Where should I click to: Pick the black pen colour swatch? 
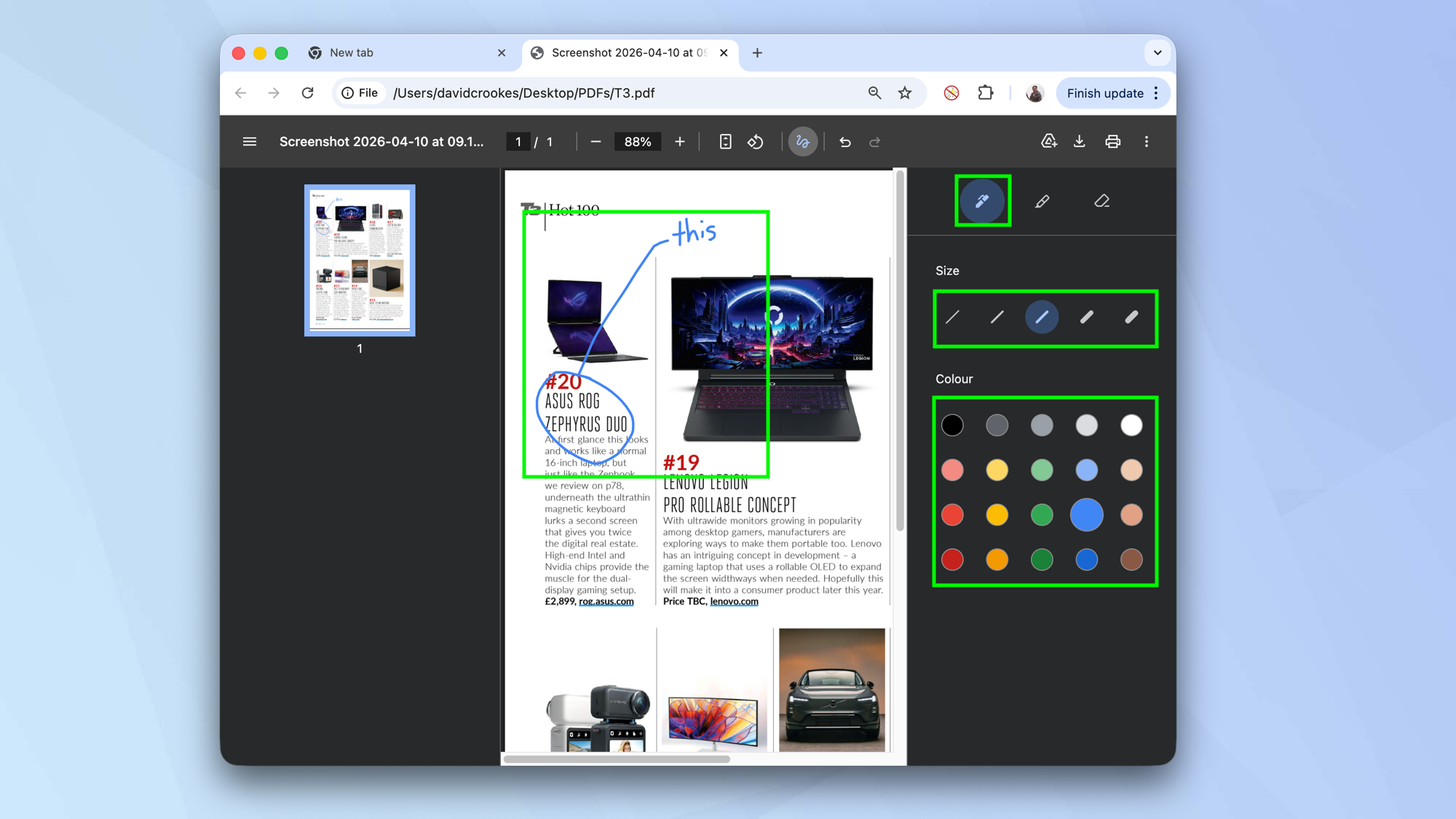(x=952, y=424)
